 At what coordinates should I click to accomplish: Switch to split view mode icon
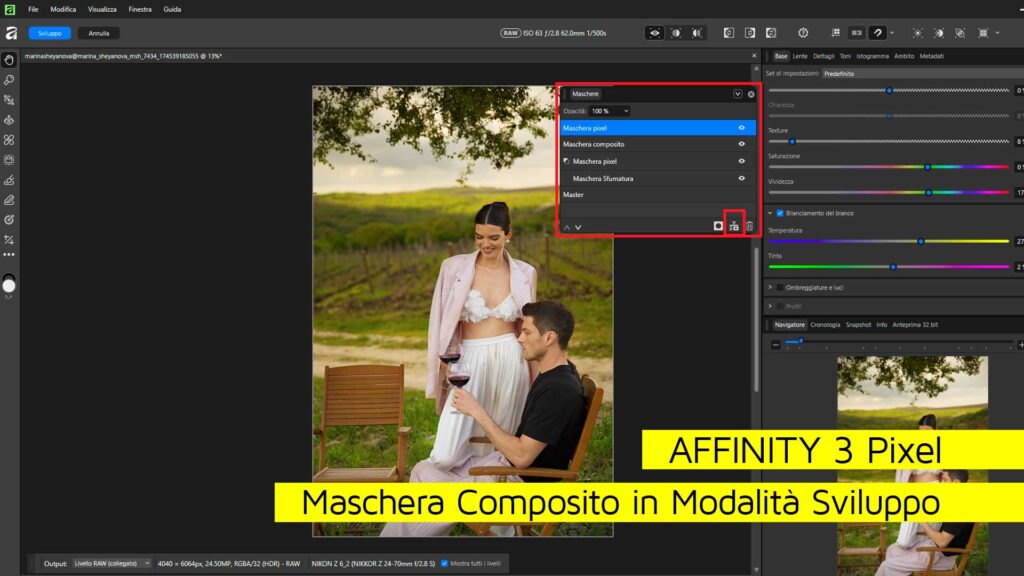tap(676, 33)
